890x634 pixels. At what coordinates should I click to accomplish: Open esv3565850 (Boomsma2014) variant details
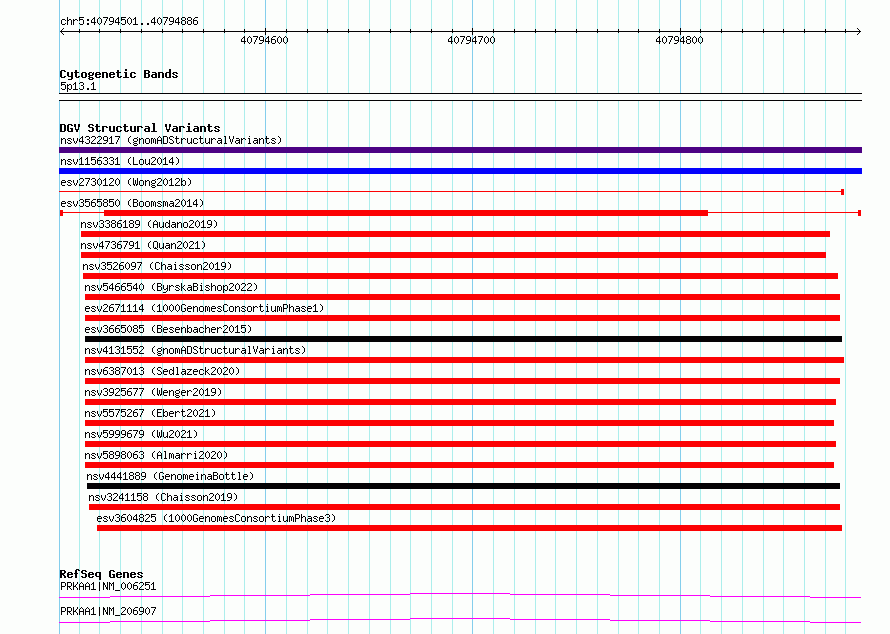(x=132, y=203)
